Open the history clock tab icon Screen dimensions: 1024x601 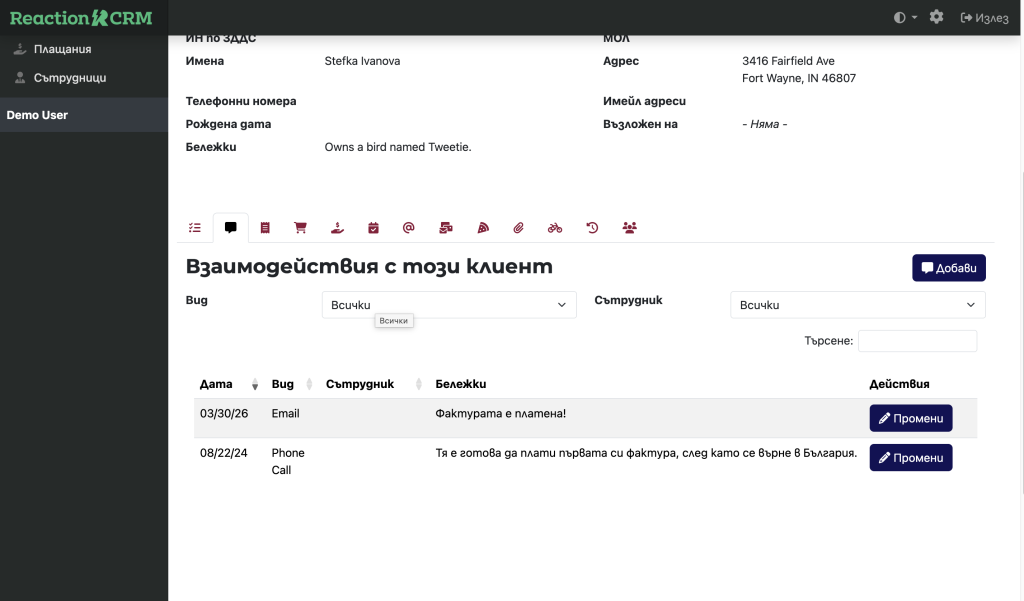(592, 228)
